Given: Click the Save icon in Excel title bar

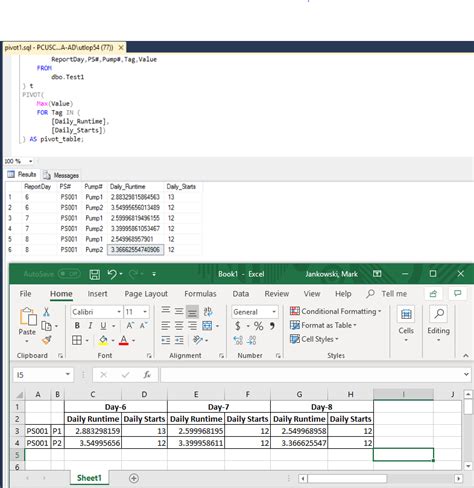Looking at the screenshot, I should (95, 274).
